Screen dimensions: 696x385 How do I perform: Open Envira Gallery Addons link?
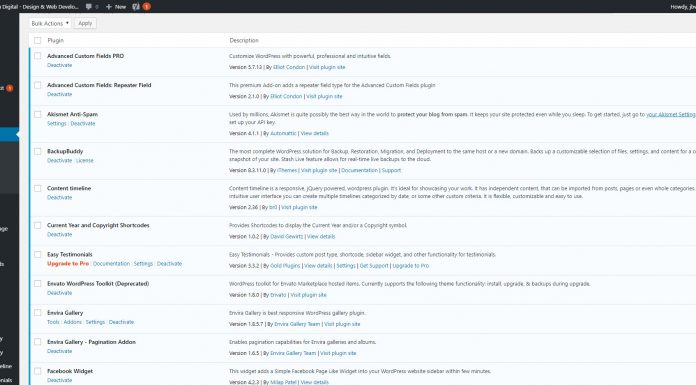pyautogui.click(x=72, y=322)
